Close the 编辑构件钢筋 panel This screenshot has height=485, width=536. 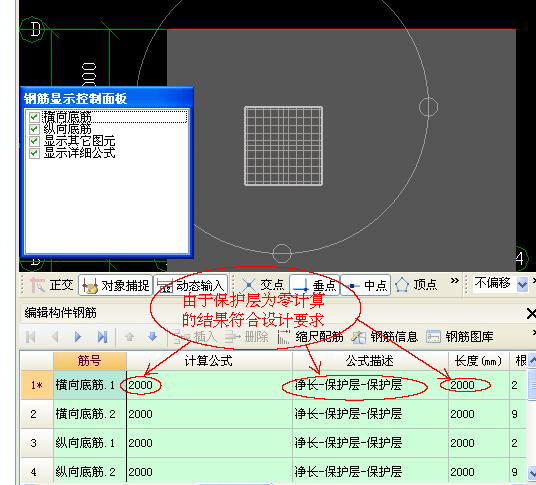(531, 313)
